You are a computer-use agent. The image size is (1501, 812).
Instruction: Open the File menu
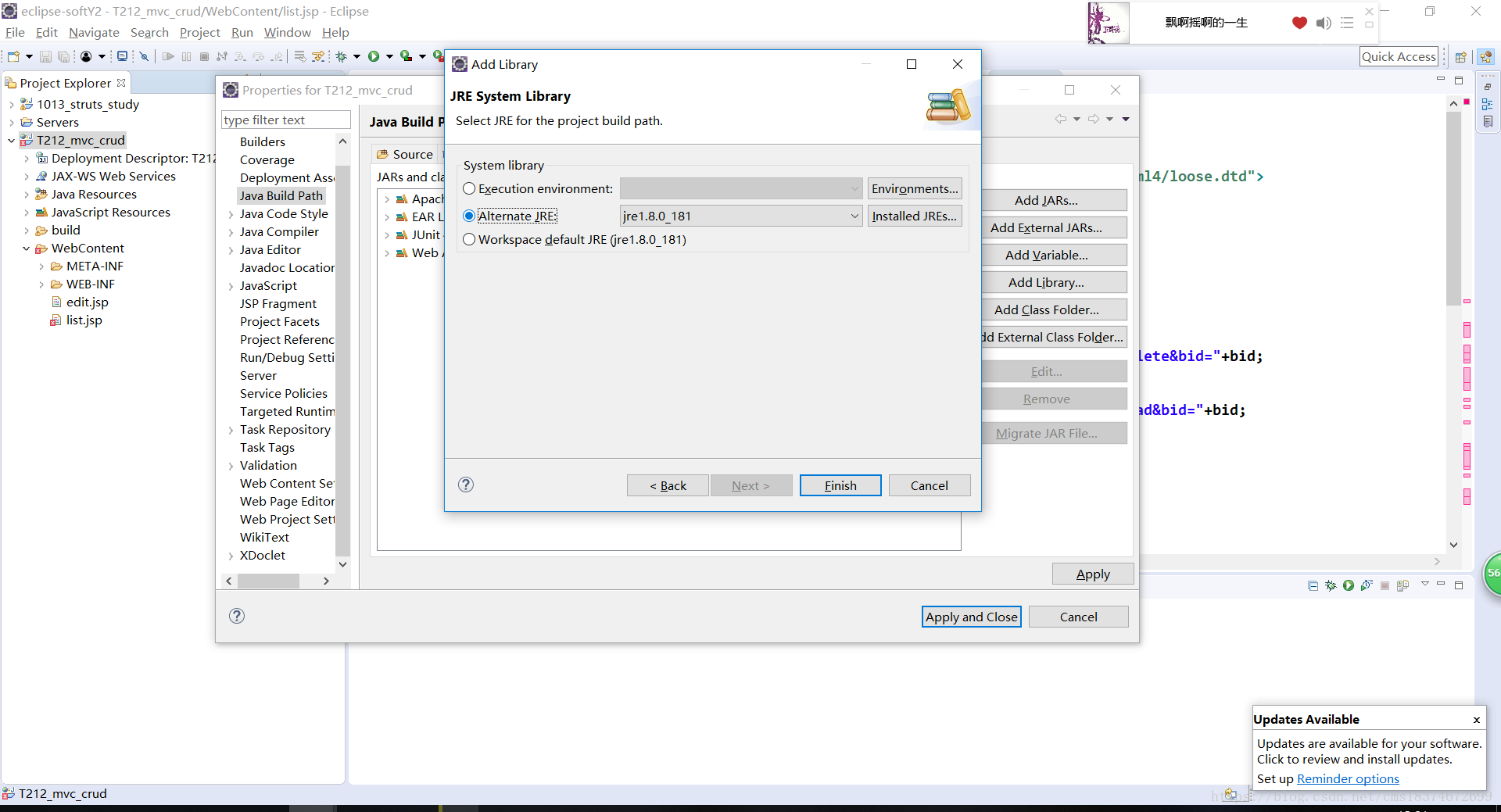click(x=15, y=32)
